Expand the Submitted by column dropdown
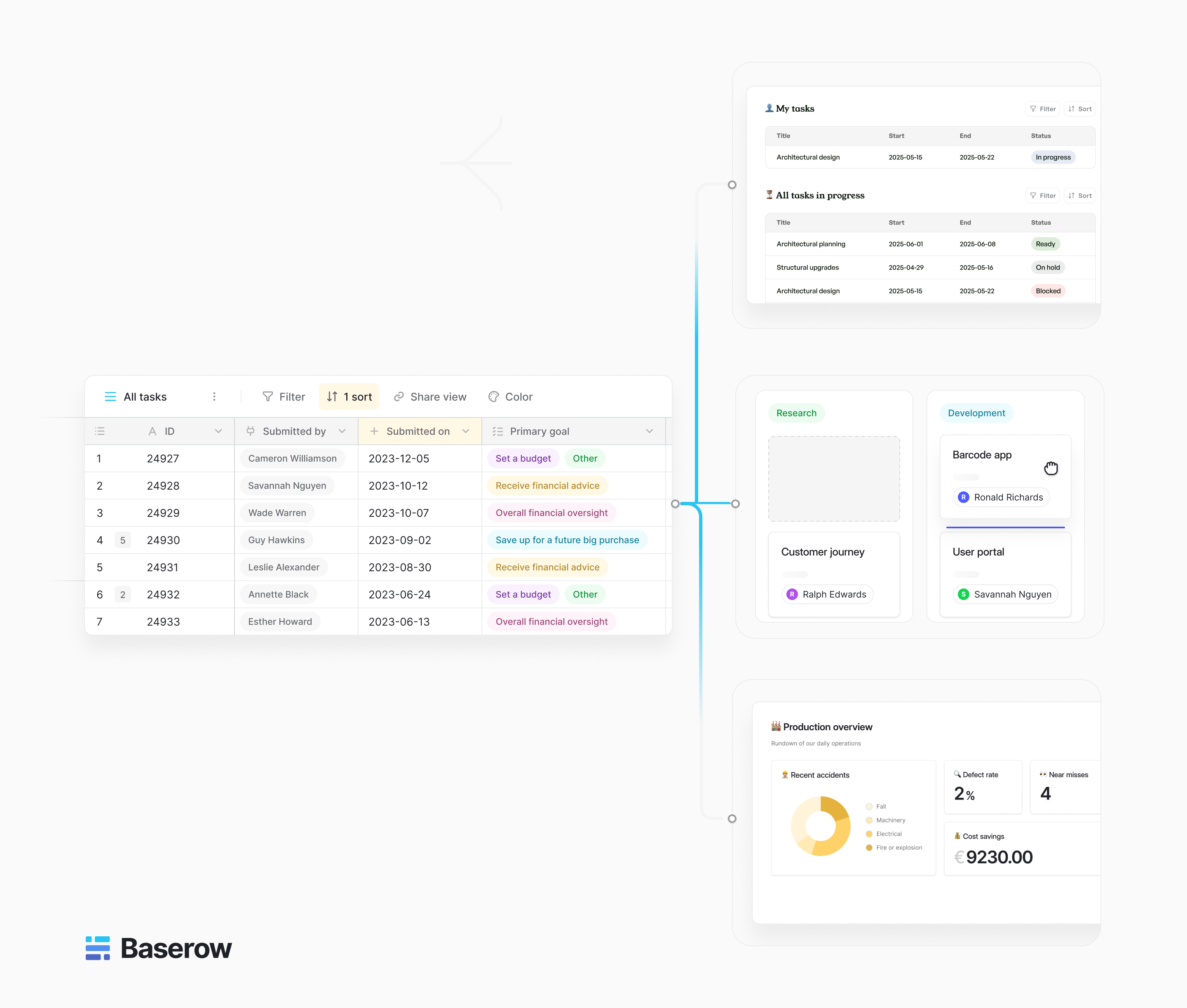Screen dimensions: 1187x1008 coord(342,431)
